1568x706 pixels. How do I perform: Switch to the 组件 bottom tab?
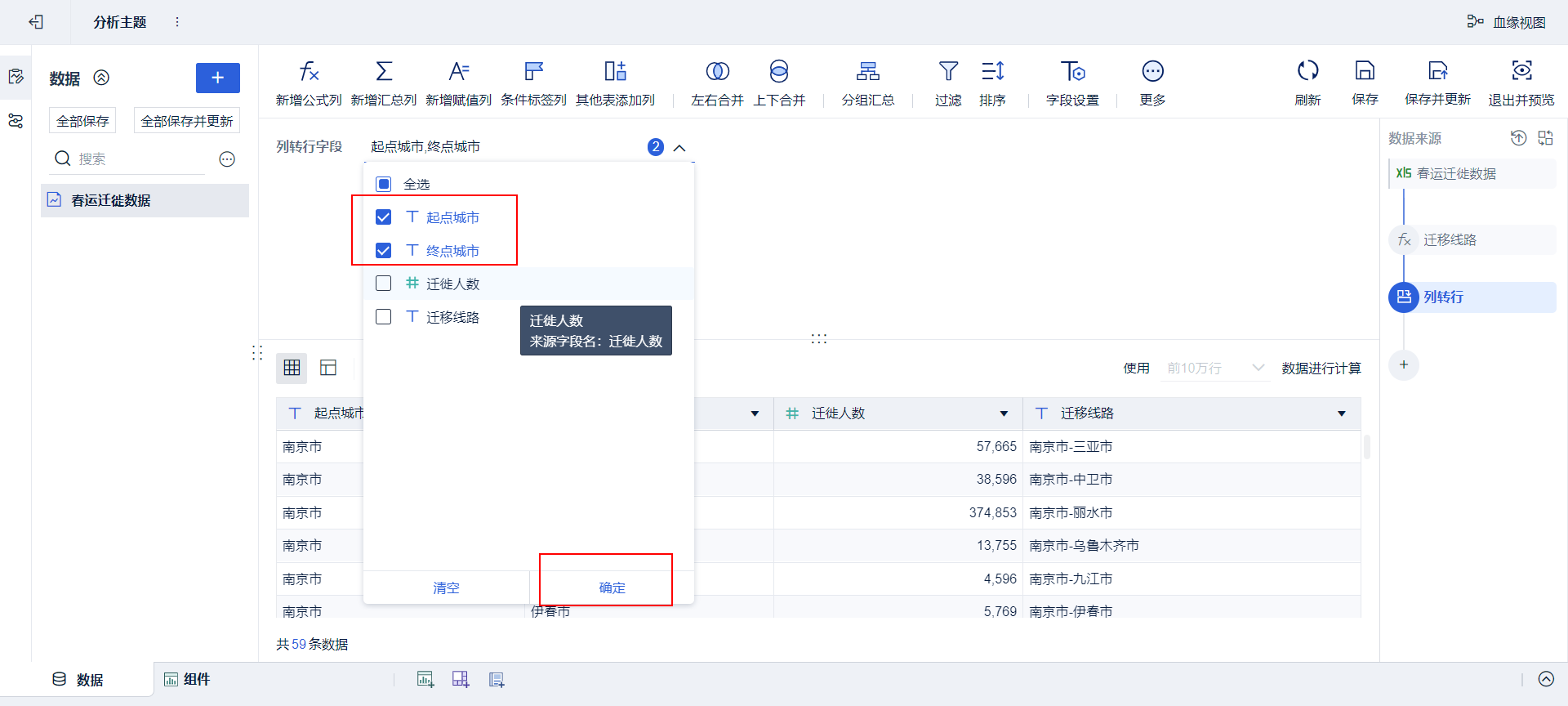[187, 680]
